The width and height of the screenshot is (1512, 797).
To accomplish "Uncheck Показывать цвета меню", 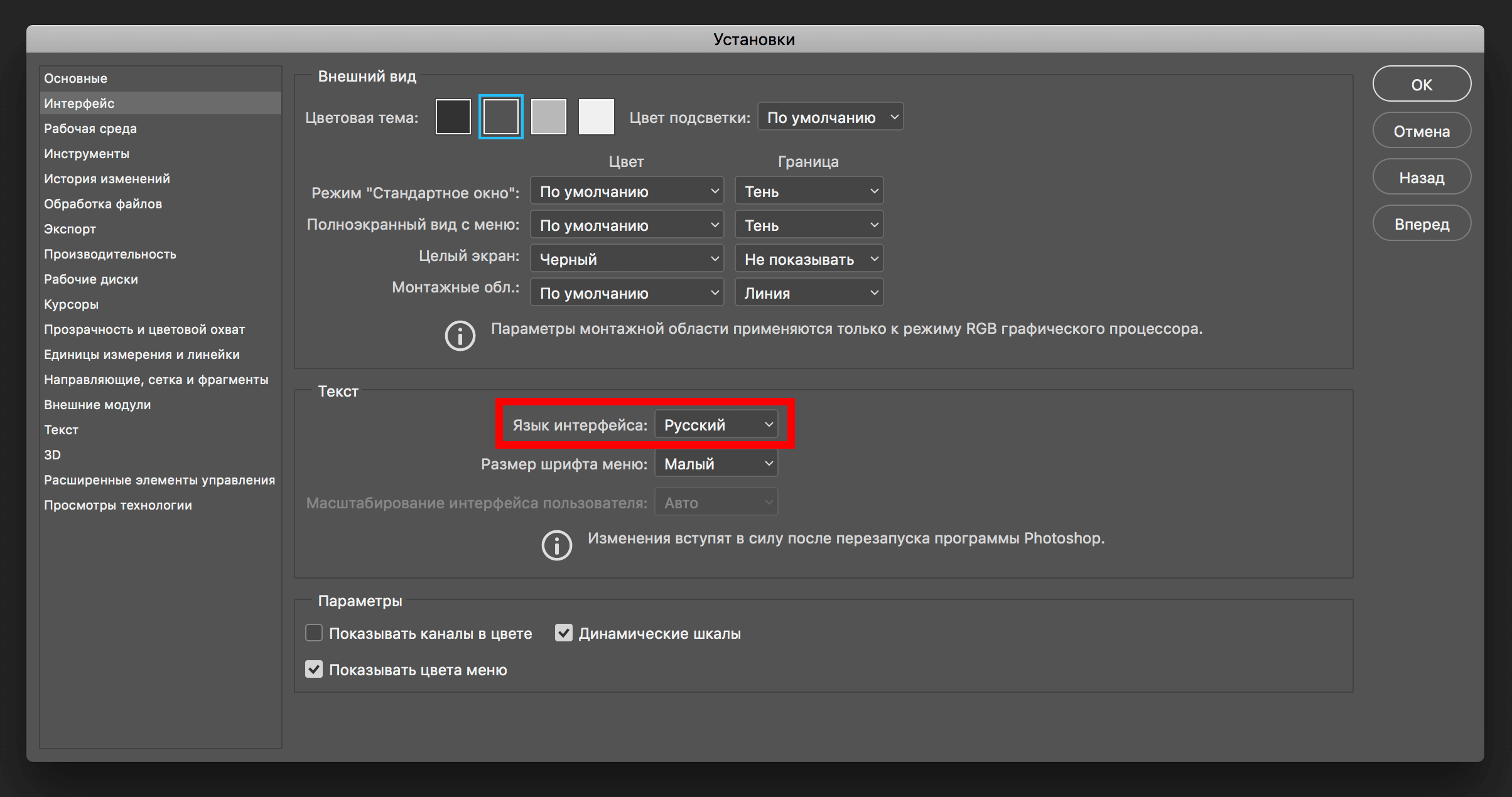I will 314,669.
